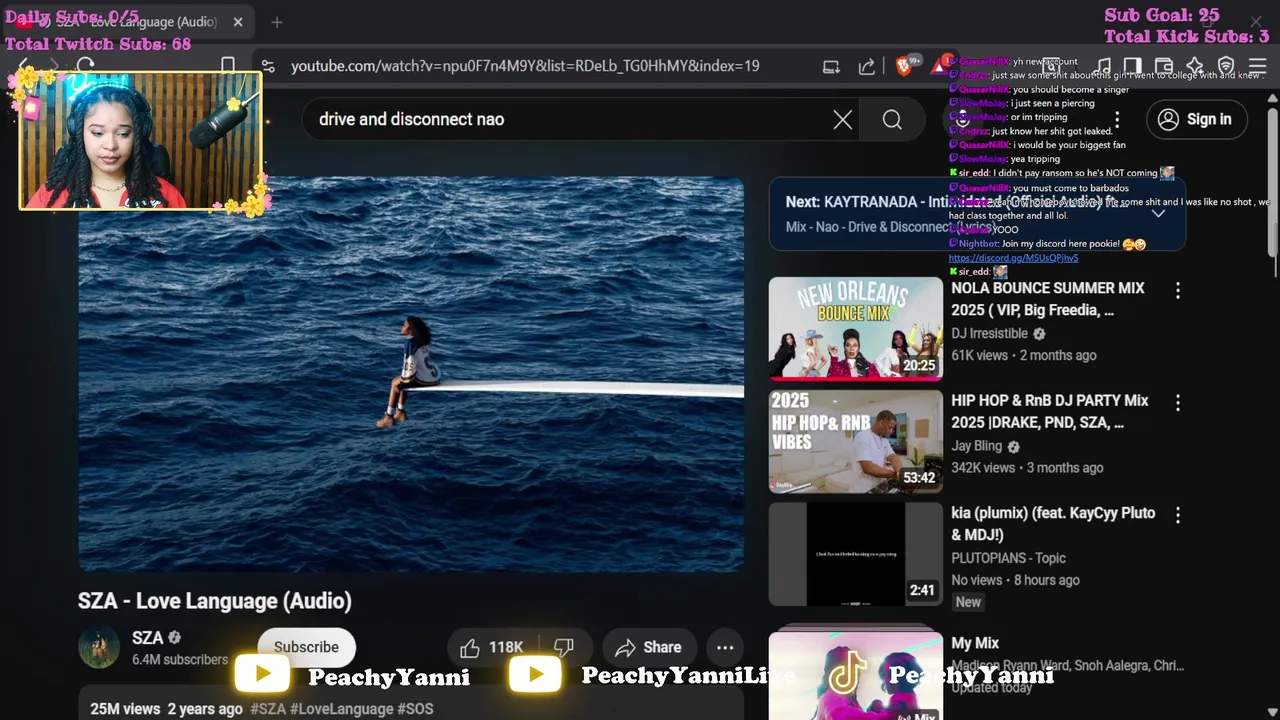Click the #LoveLanguage hashtag
The image size is (1280, 720).
(341, 709)
